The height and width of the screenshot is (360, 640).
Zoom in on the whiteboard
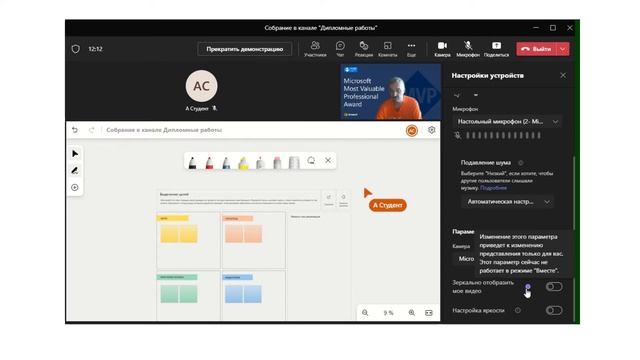click(411, 313)
